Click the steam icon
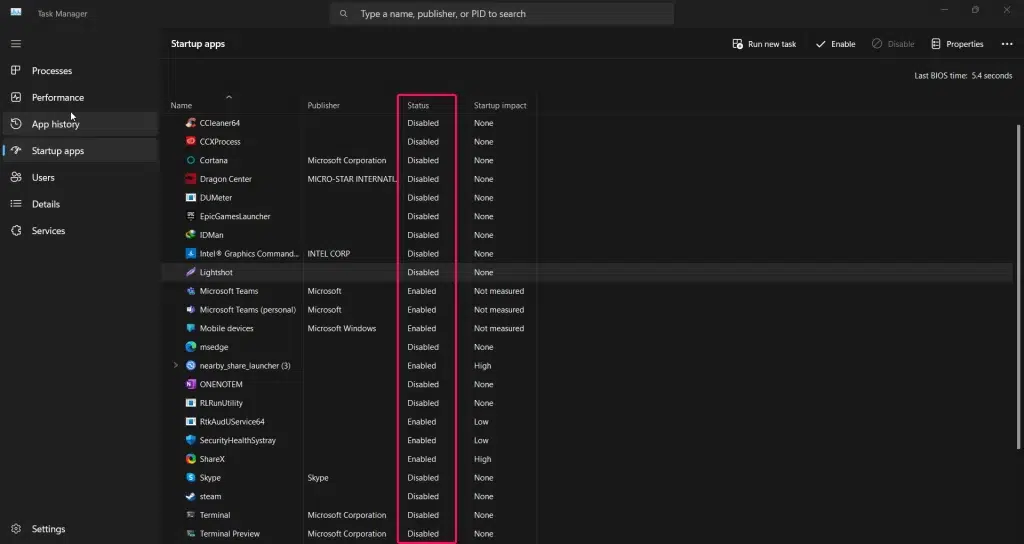This screenshot has height=544, width=1024. tap(191, 496)
